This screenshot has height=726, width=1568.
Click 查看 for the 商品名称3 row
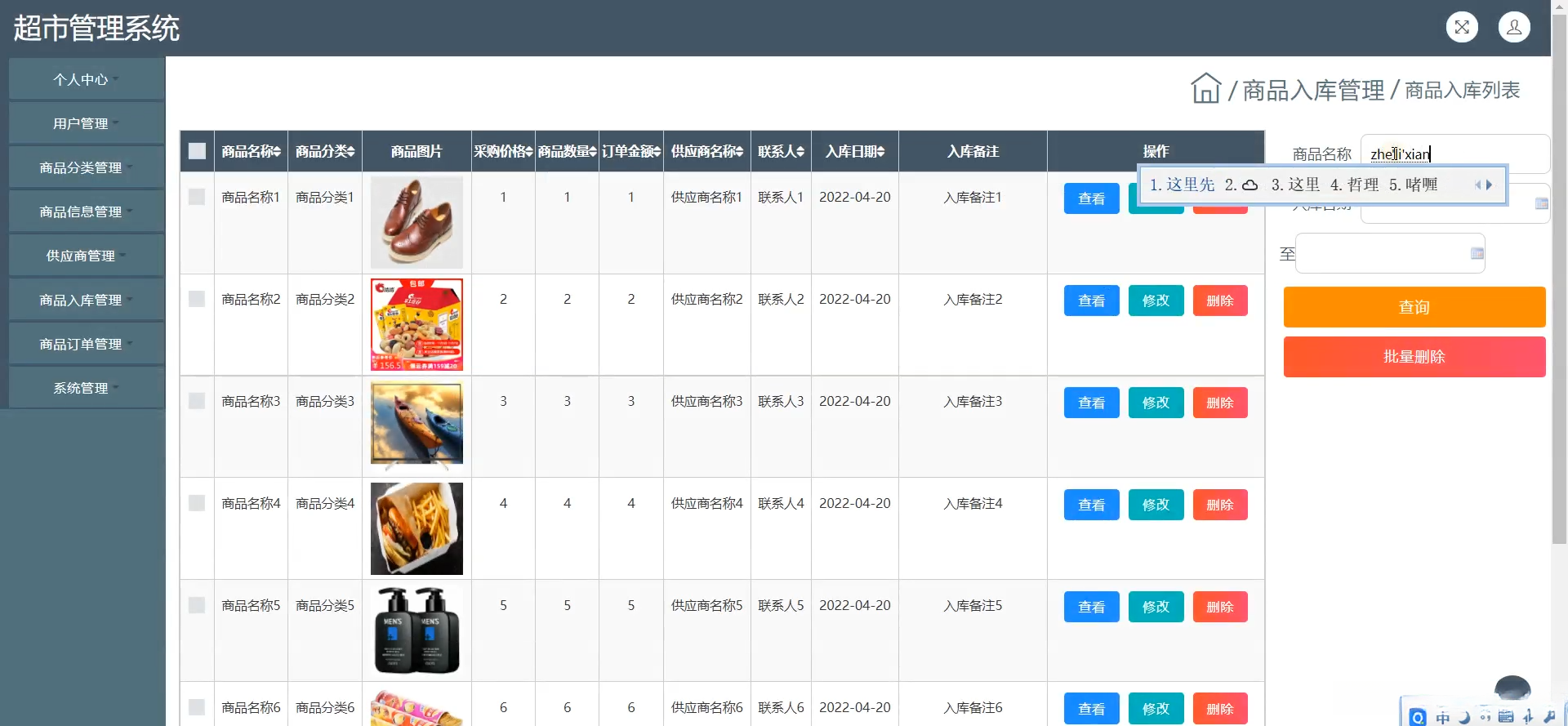1092,403
